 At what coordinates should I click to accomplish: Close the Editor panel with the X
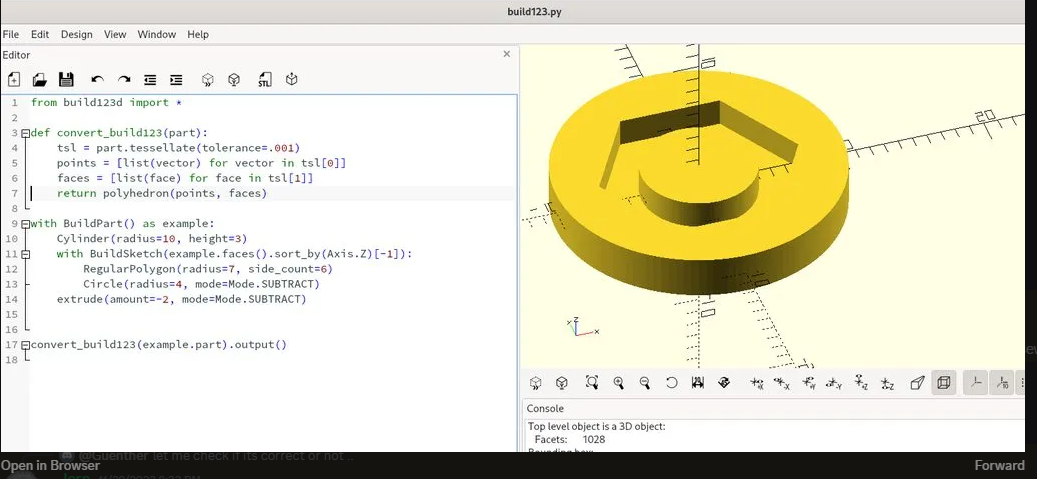[506, 54]
